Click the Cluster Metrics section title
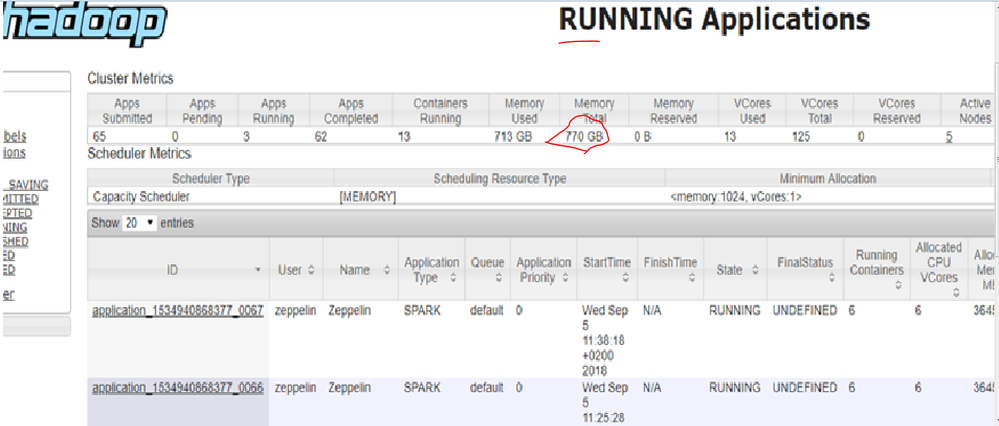The image size is (999, 426). pos(130,79)
